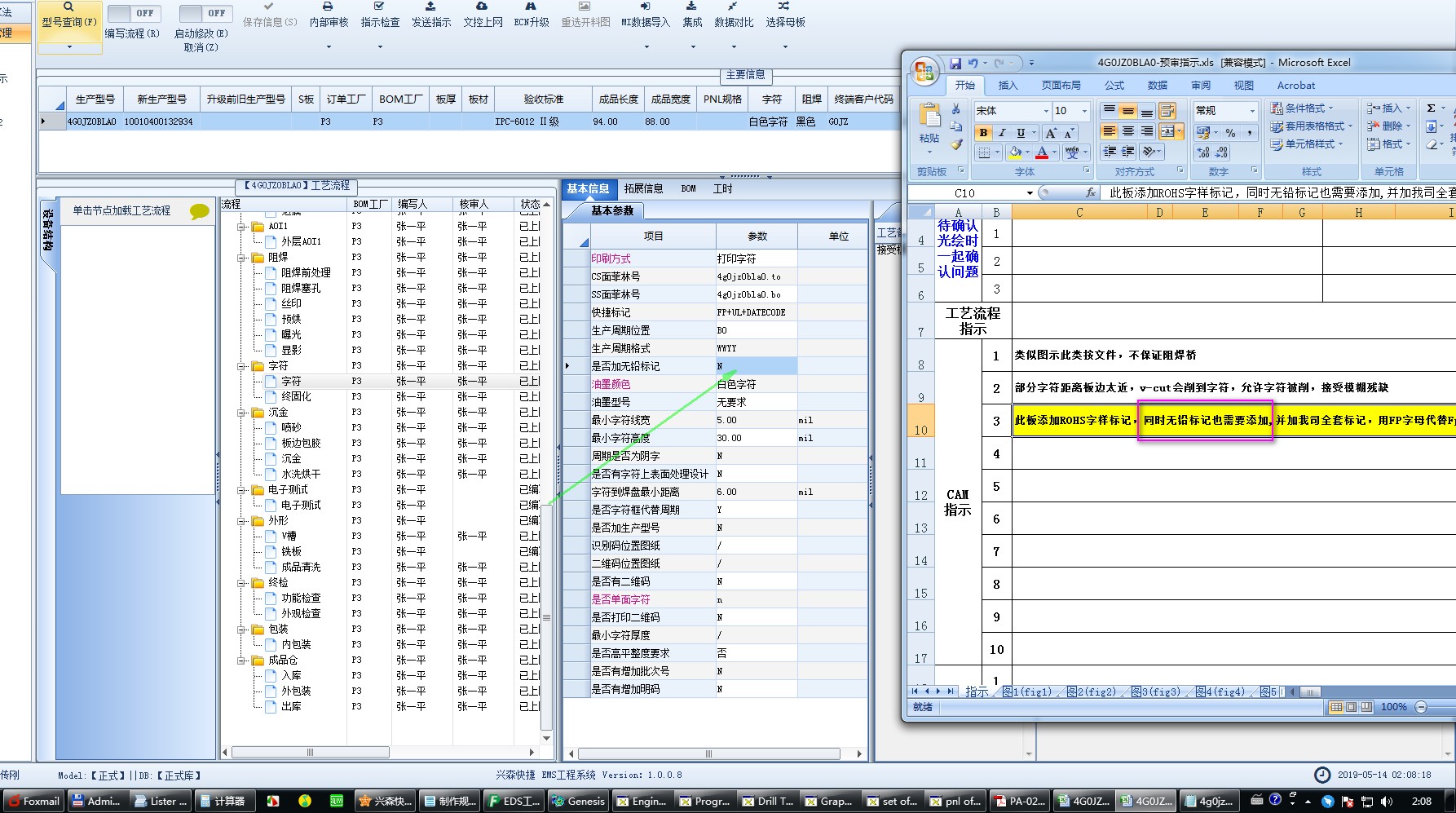
Task: Switch Excel to Page Layout view in status bar
Action: [1351, 707]
